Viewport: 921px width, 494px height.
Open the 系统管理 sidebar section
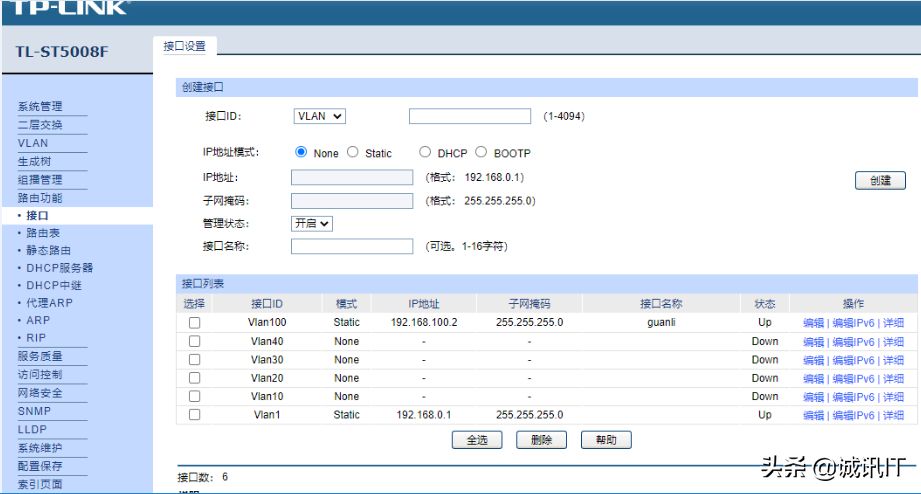[x=40, y=107]
